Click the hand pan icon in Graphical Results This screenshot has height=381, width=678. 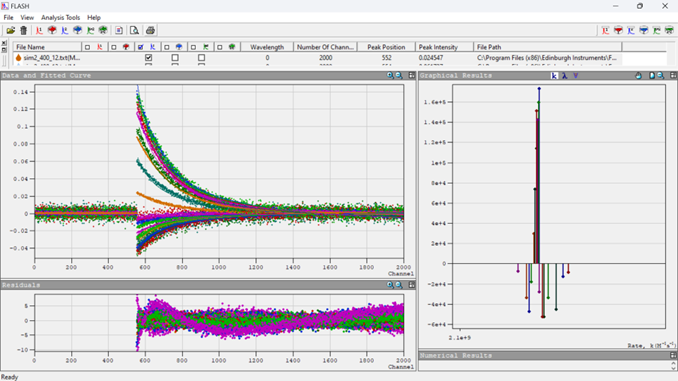tap(639, 75)
